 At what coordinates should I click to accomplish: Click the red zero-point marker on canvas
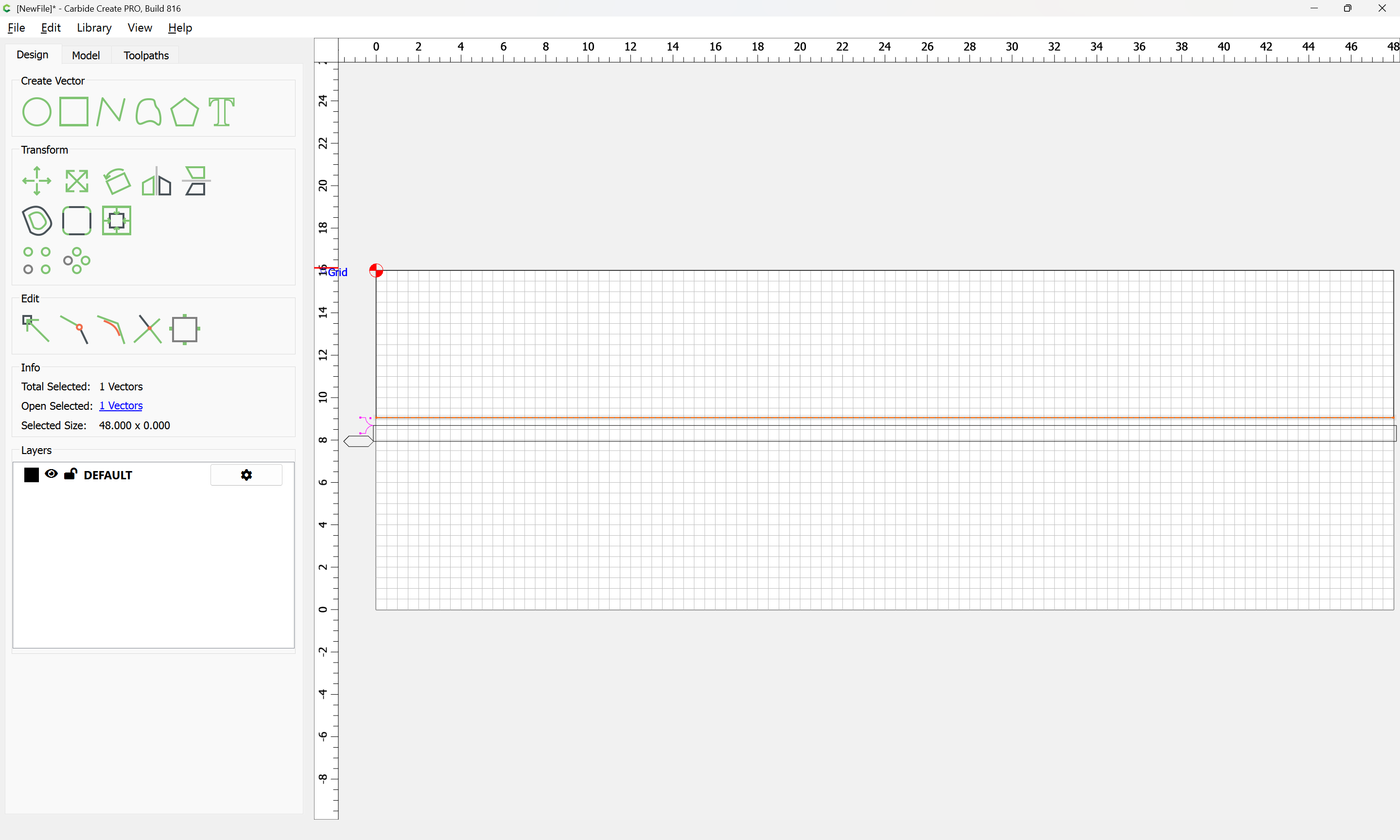(376, 271)
